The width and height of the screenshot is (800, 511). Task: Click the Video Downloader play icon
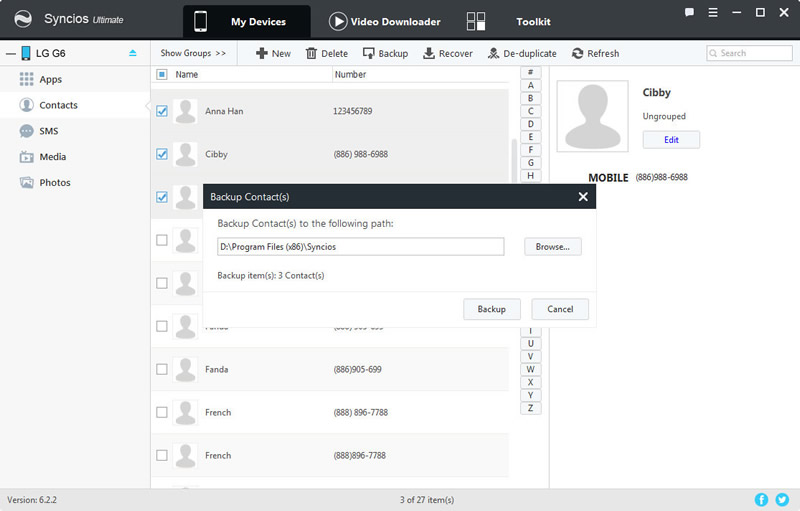(338, 21)
